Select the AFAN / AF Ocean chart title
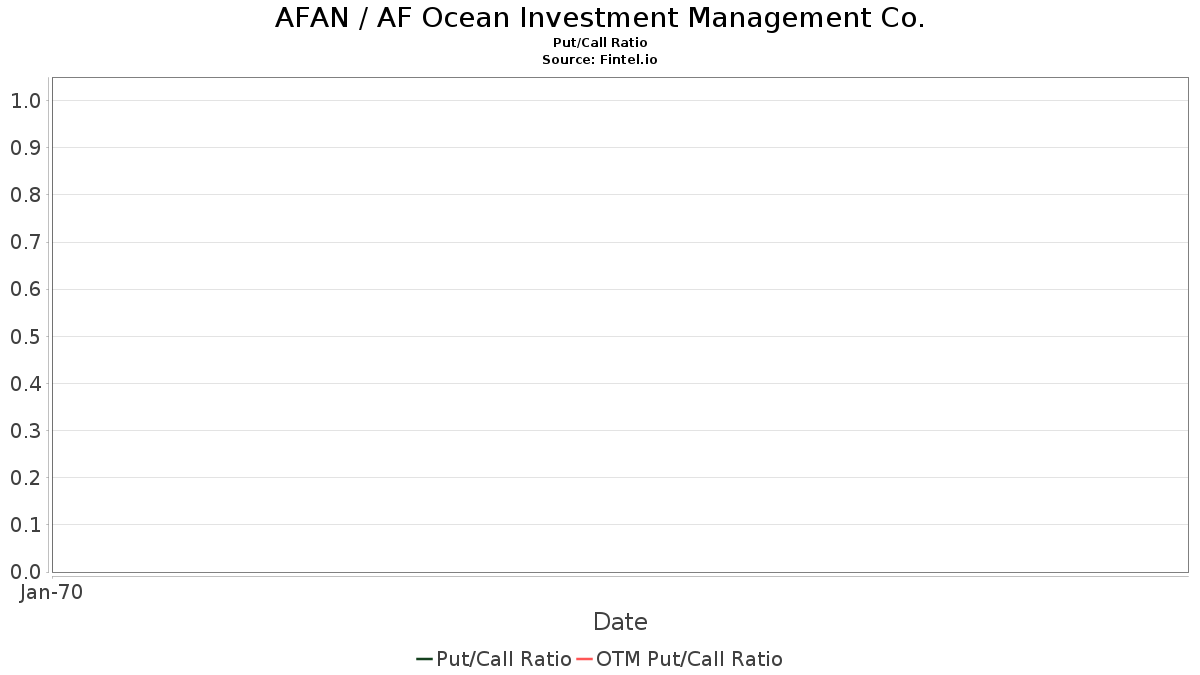 coord(600,18)
